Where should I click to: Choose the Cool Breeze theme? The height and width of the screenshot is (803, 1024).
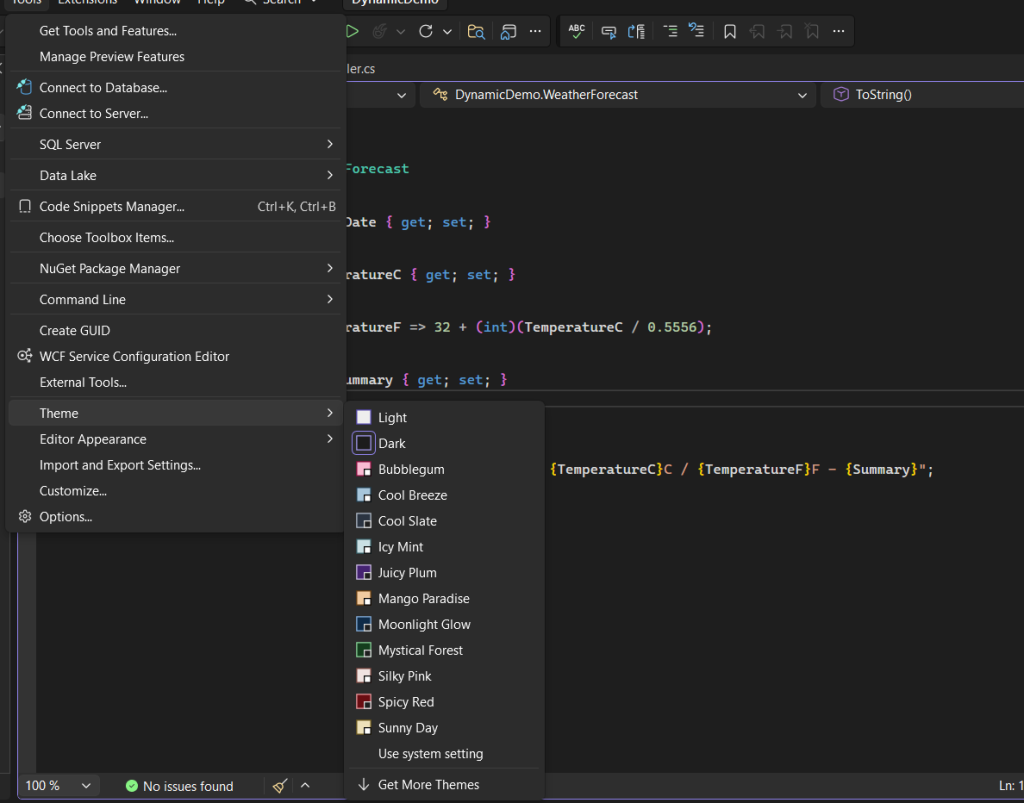coord(444,495)
